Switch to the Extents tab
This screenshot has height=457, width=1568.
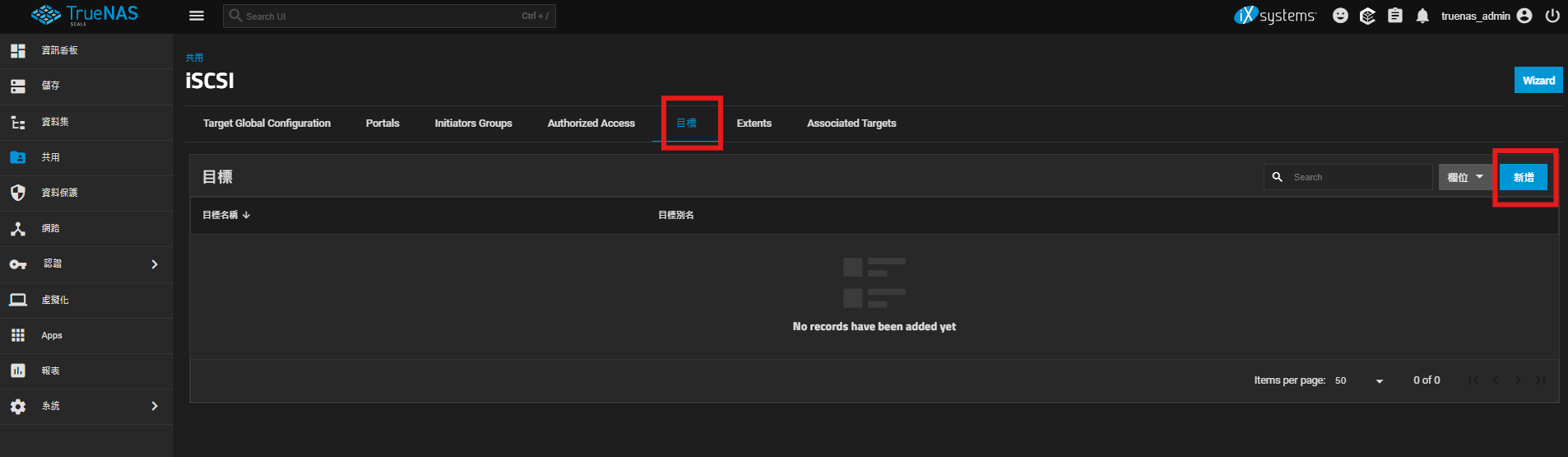(x=754, y=124)
